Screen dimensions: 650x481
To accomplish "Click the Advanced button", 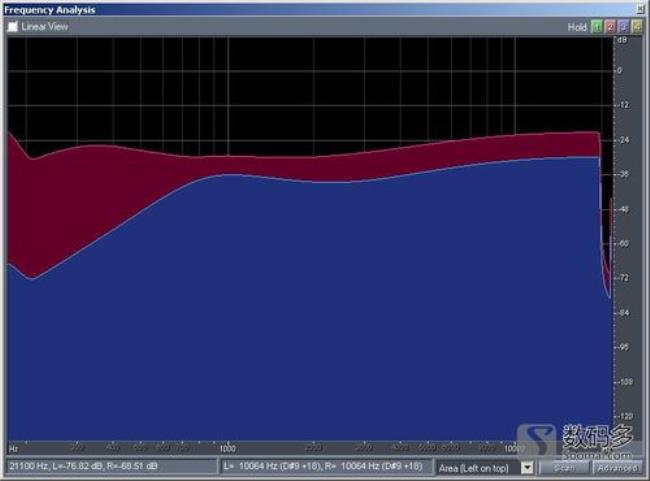I will (617, 468).
